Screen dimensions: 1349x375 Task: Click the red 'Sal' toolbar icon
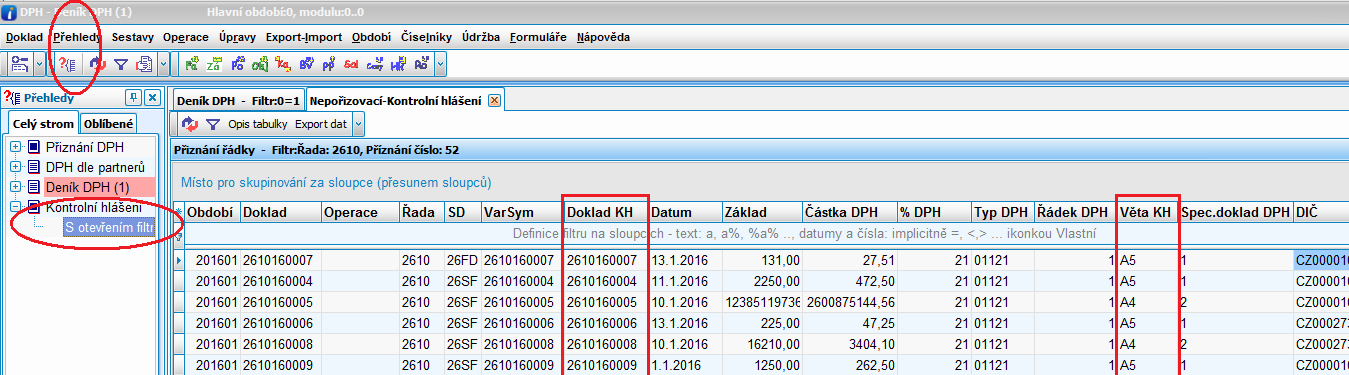352,65
